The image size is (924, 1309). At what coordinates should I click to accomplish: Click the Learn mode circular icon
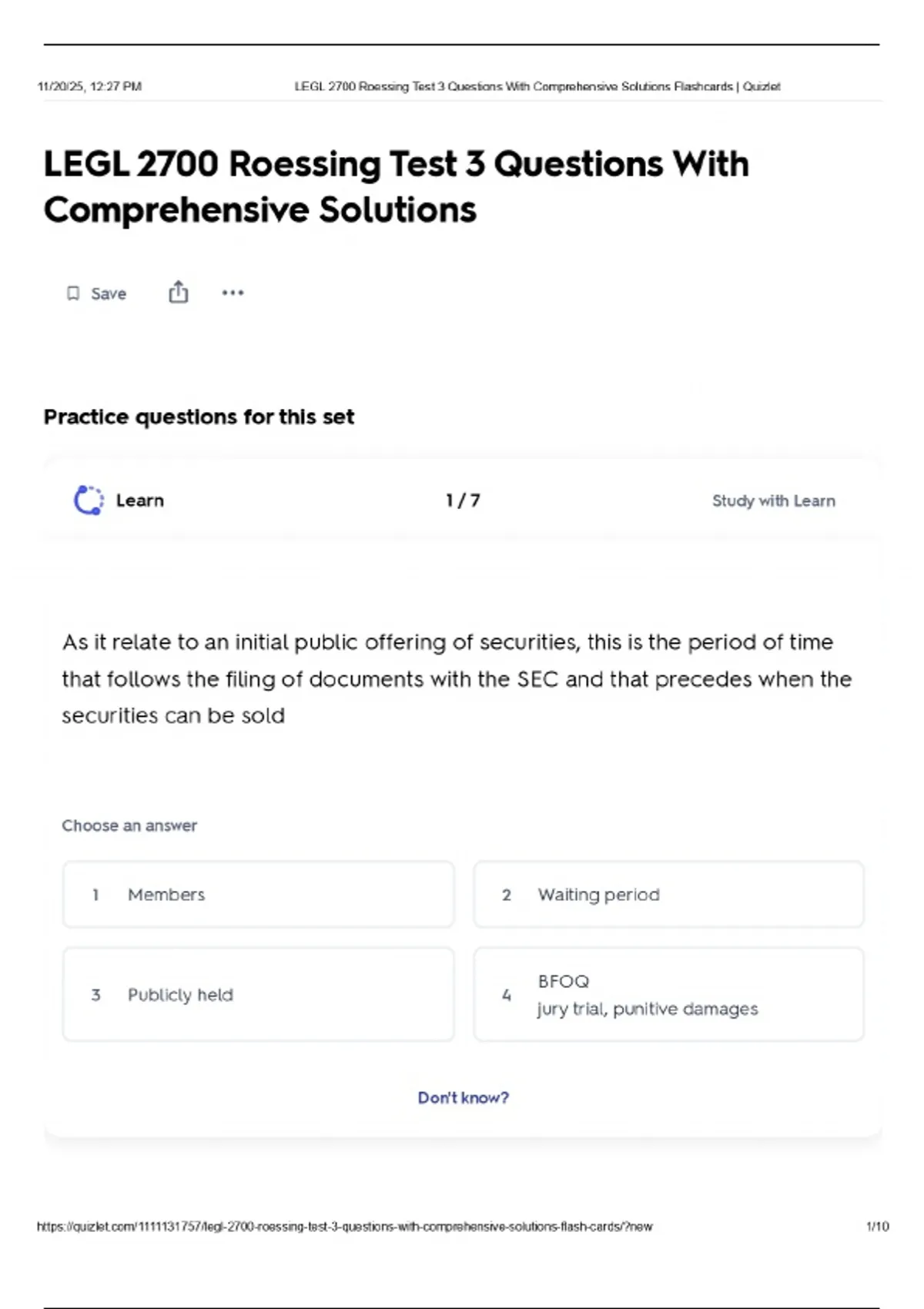tap(89, 500)
